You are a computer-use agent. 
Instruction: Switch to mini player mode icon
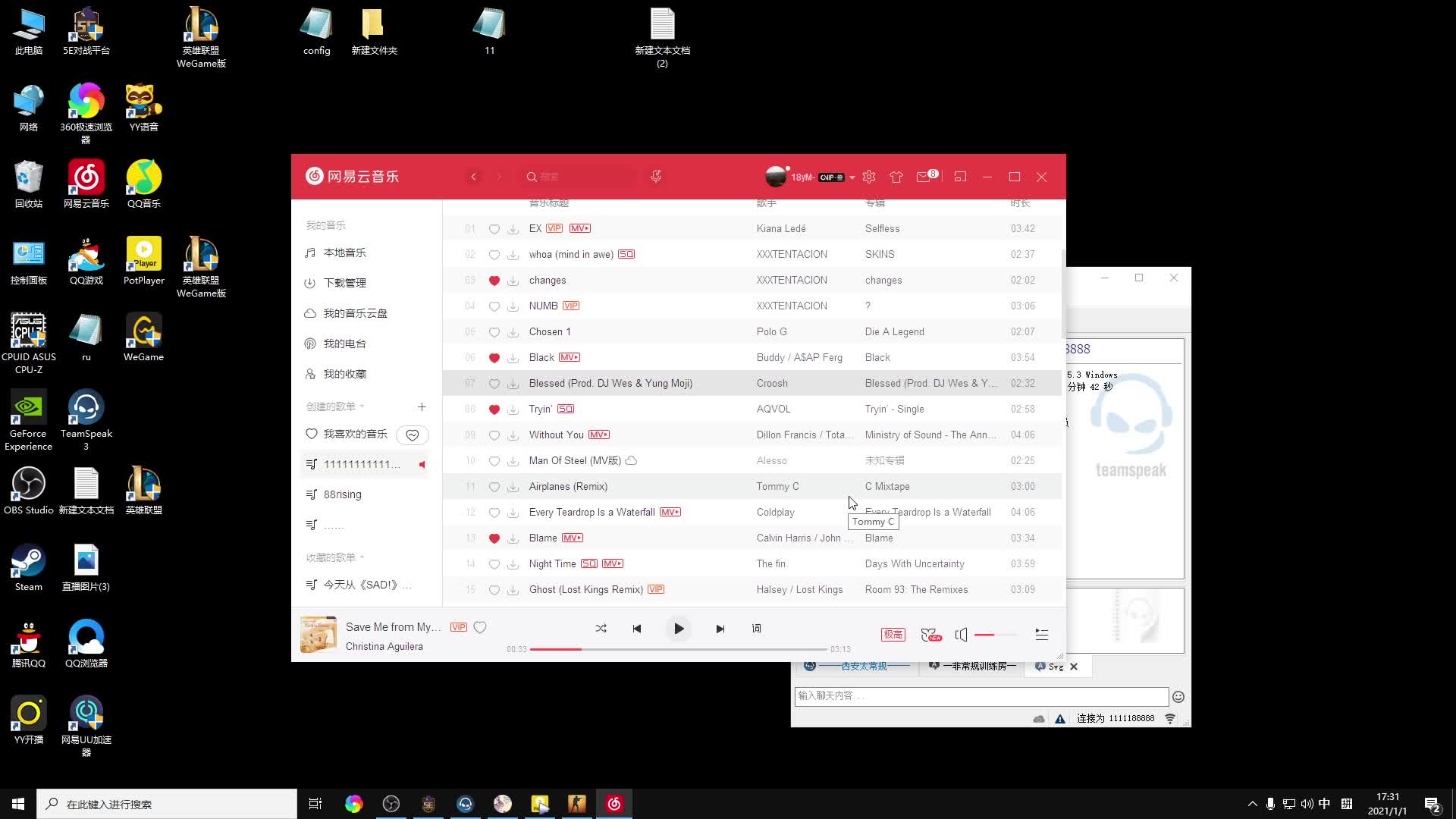960,177
